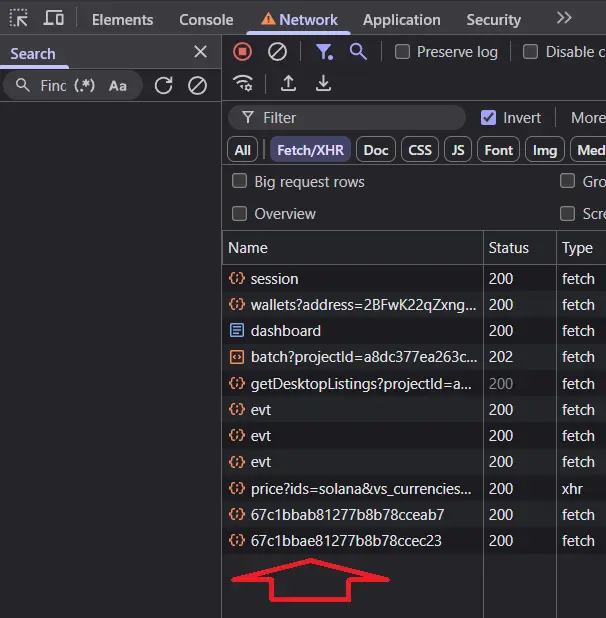The width and height of the screenshot is (606, 618).
Task: Enable the Screenshots checkbox
Action: 567,214
